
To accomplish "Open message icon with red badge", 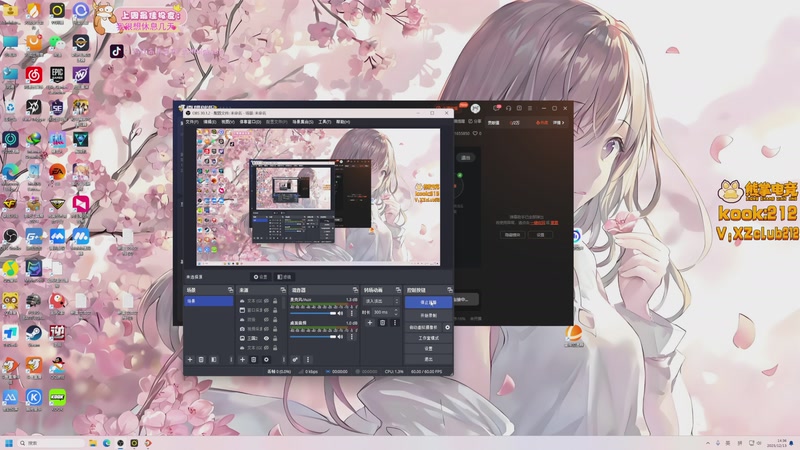I will click(496, 108).
